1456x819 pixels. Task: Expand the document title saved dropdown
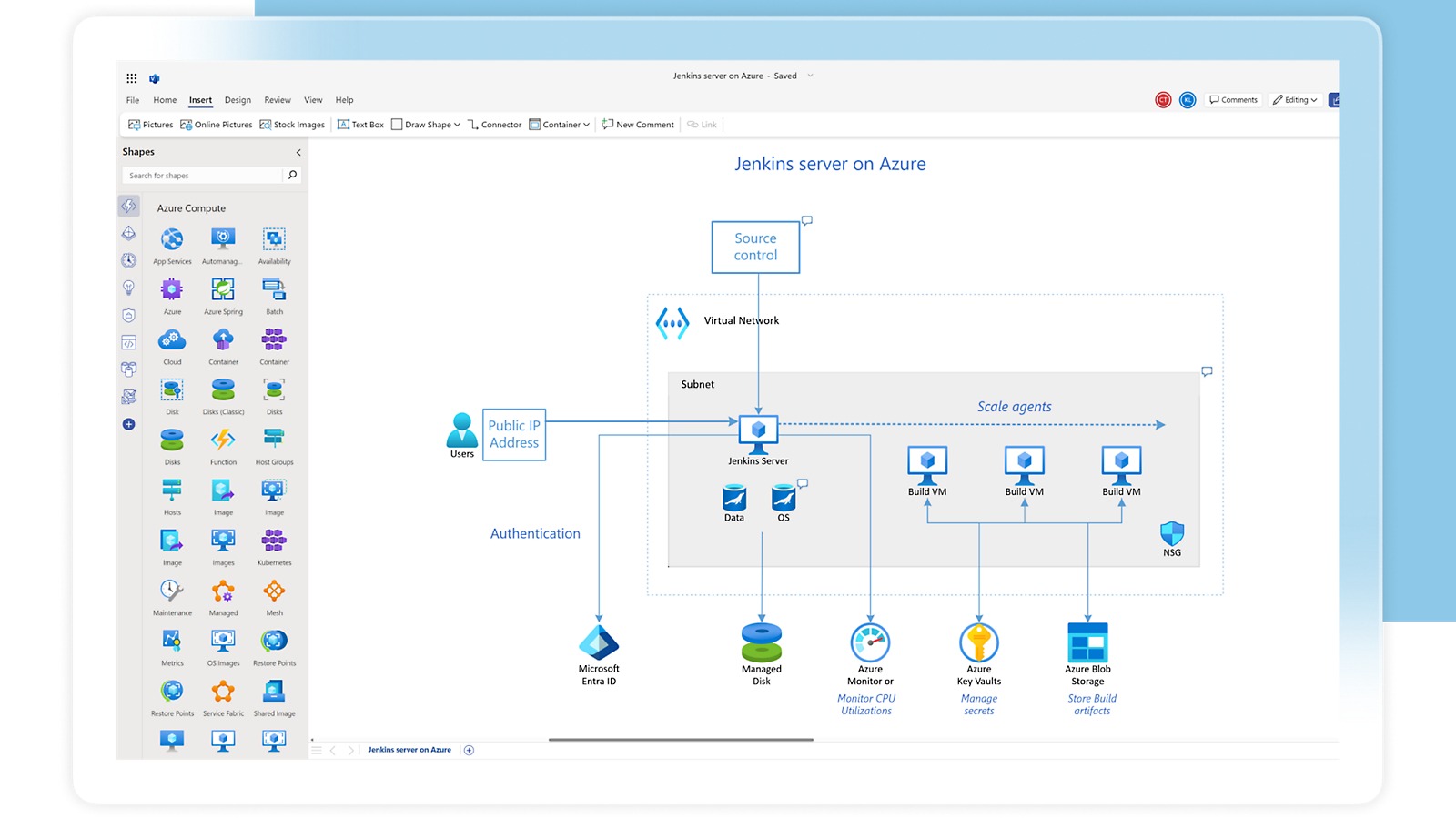coord(810,76)
